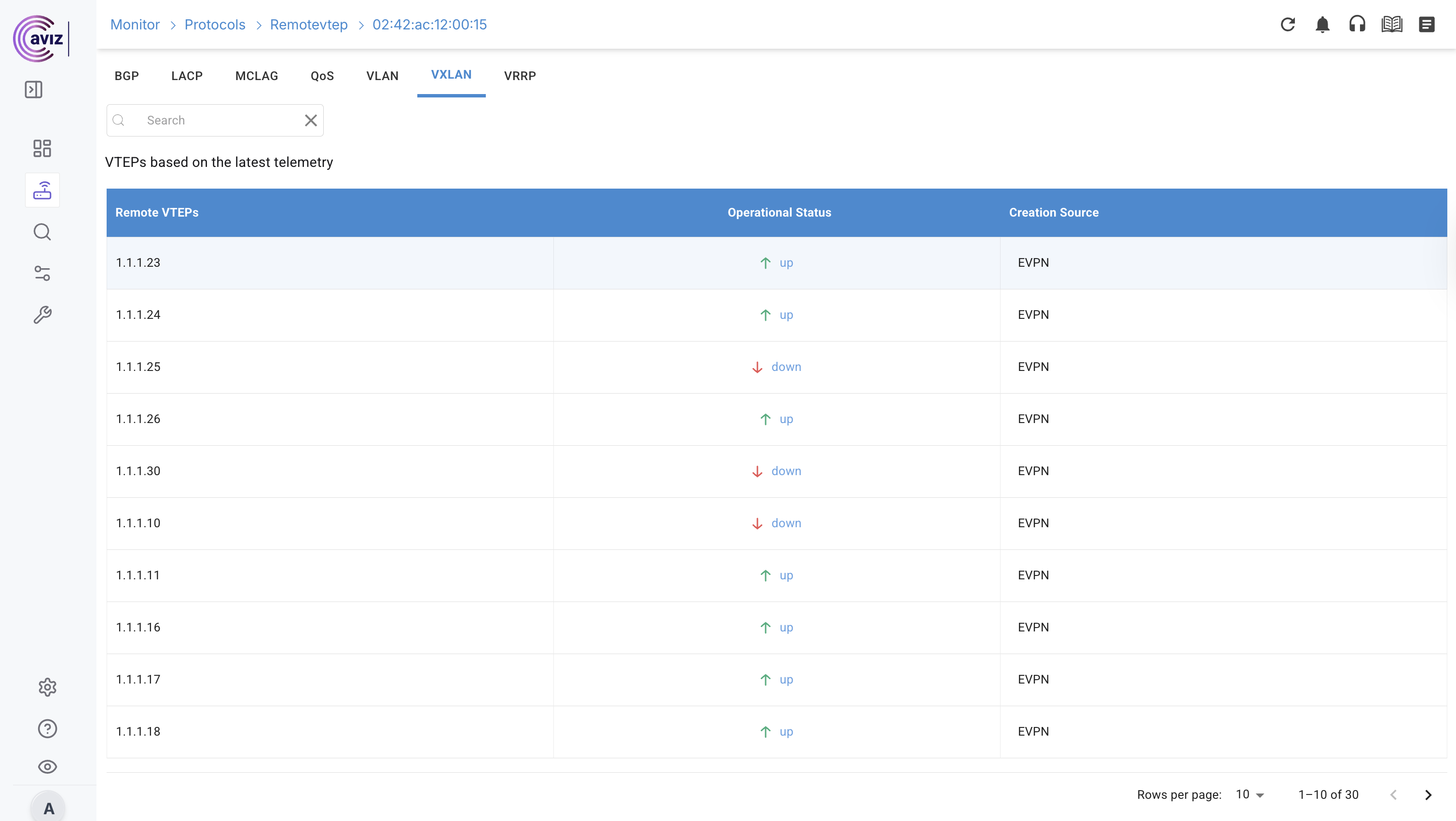The height and width of the screenshot is (821, 1456).
Task: Open the settings gear in sidebar
Action: coord(47,687)
